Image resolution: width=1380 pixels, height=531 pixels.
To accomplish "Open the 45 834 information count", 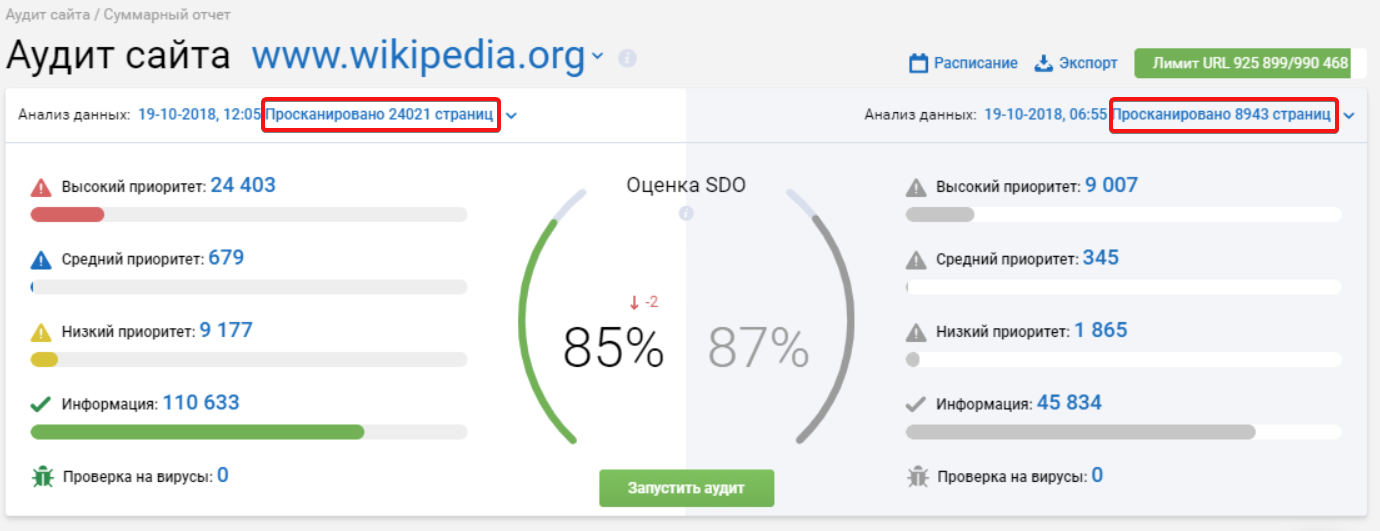I will point(1069,403).
